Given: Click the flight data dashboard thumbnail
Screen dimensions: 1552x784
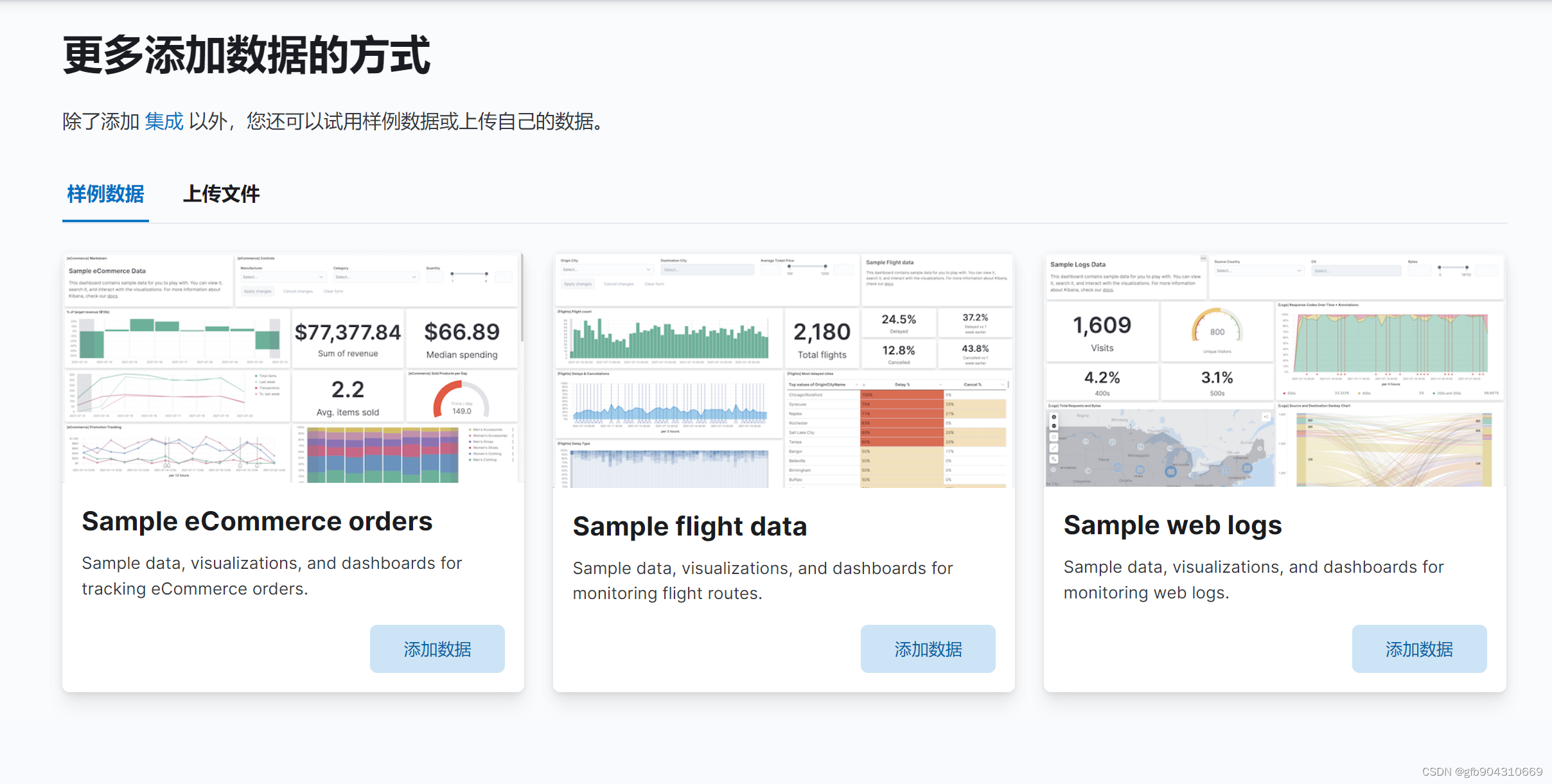Looking at the screenshot, I should 783,370.
